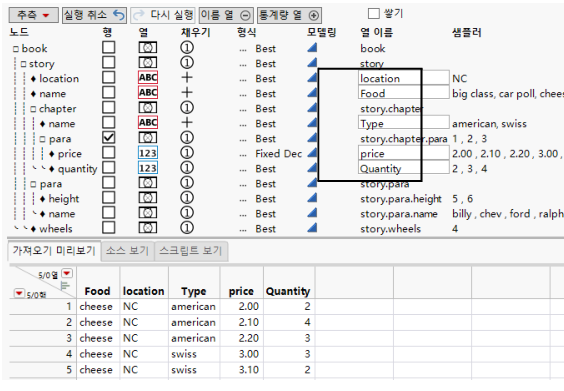Click the fill circle icon in story.para row
This screenshot has height=391, width=564.
[x=187, y=183]
